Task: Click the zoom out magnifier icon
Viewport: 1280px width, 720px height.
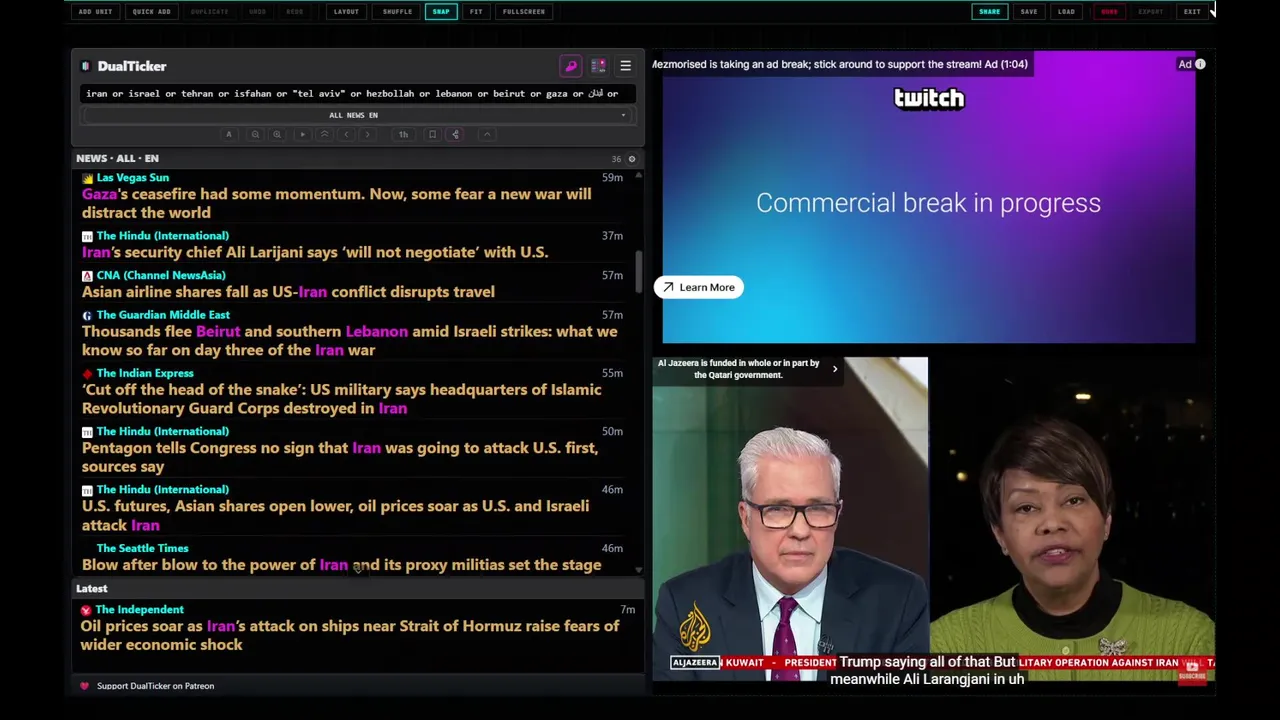Action: pos(255,134)
